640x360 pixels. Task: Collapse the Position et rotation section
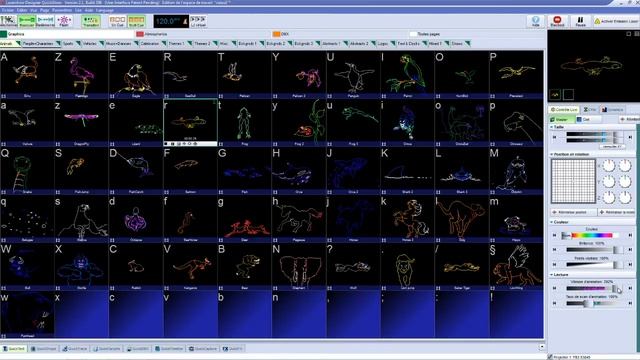pos(552,154)
